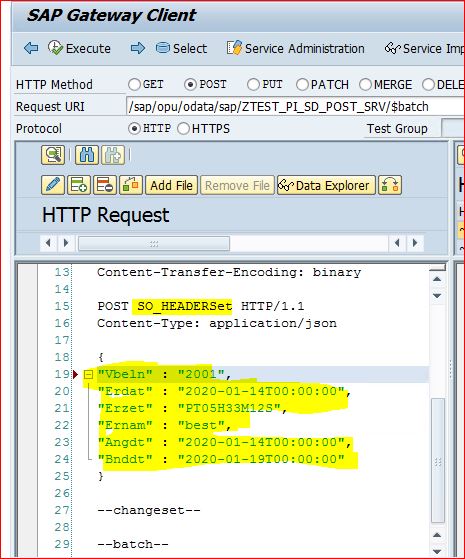This screenshot has width=465, height=559.
Task: Open Data Explorer
Action: (326, 185)
